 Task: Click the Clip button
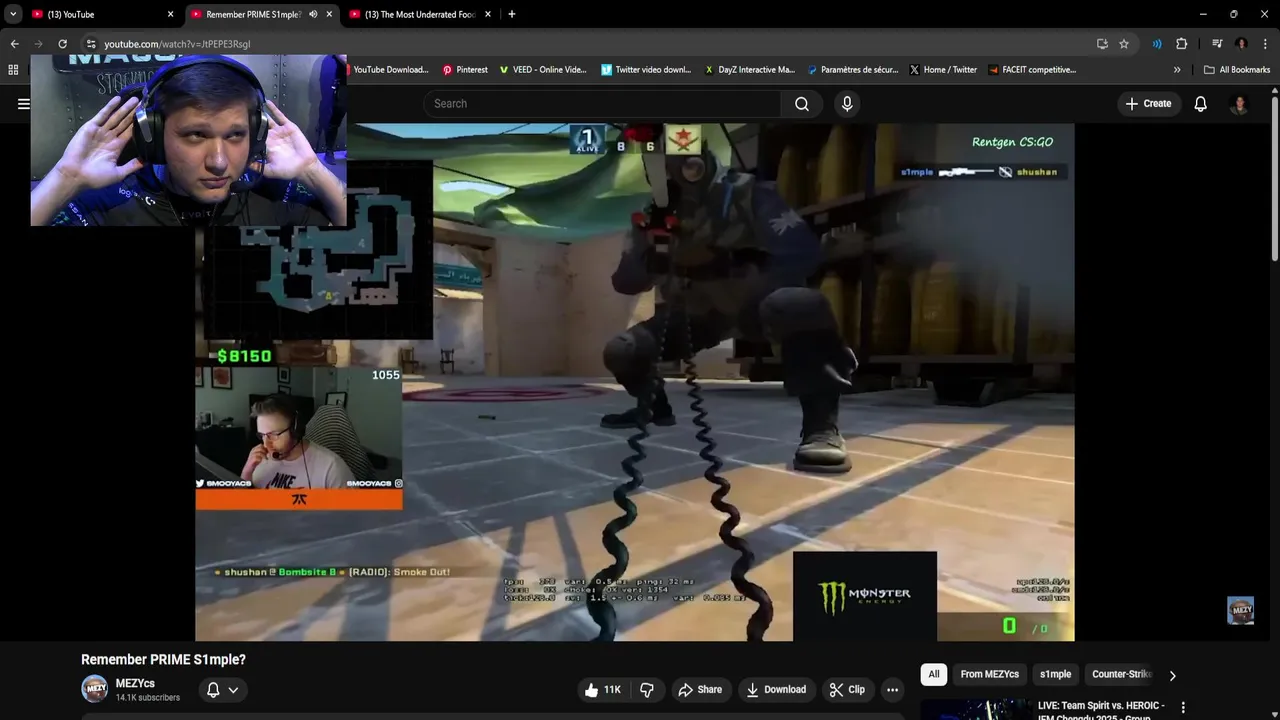[x=847, y=690]
